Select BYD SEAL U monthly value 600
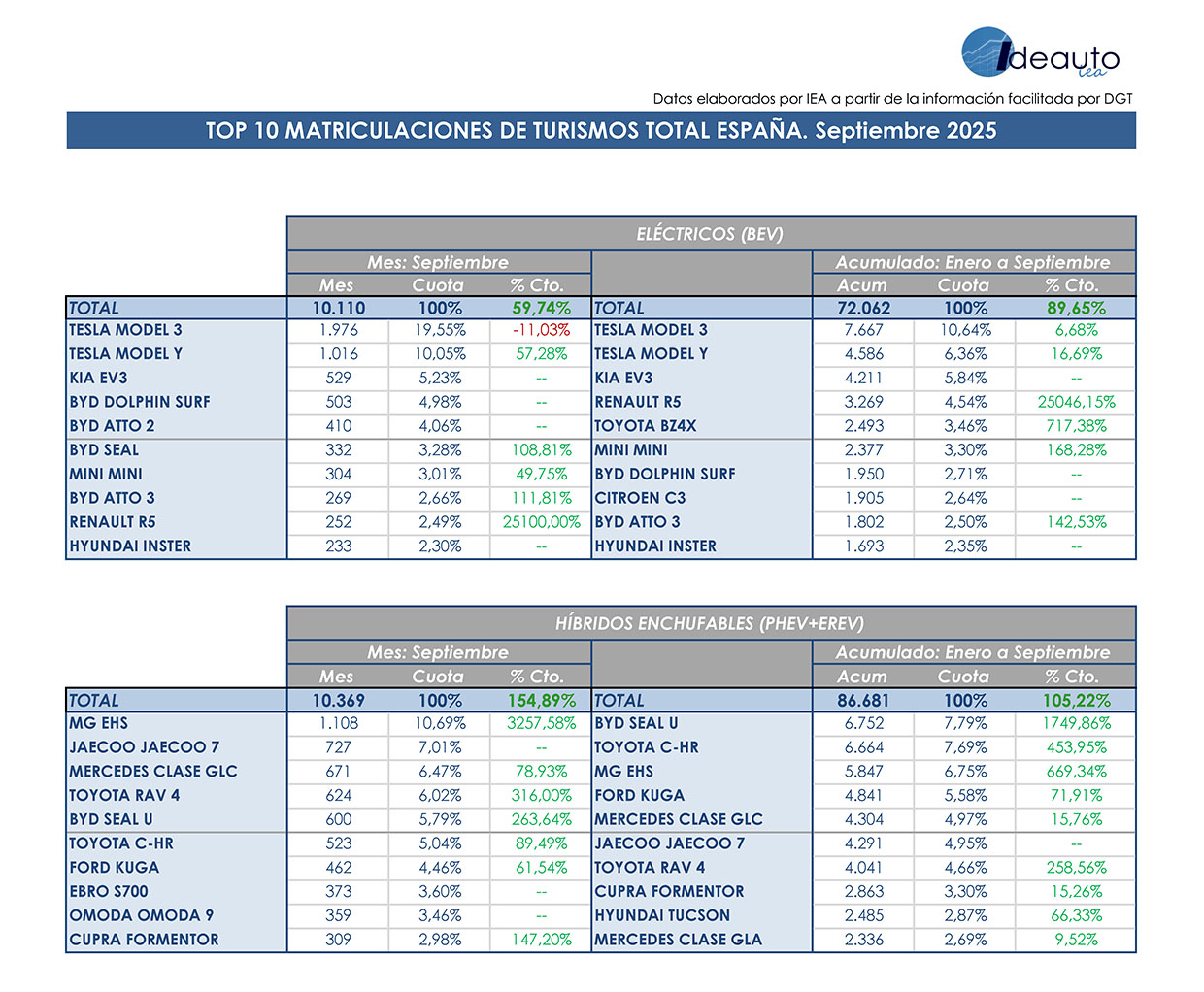1204x992 pixels. [x=339, y=819]
